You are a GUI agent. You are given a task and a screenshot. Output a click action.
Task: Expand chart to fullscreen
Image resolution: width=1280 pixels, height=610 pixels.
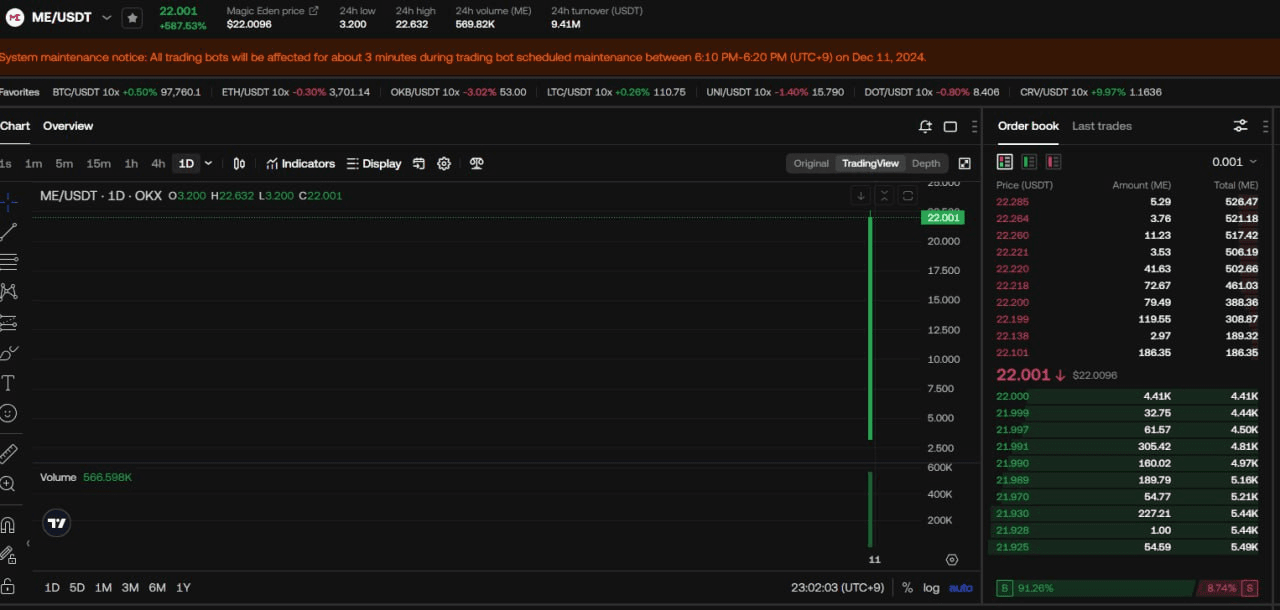coord(964,164)
